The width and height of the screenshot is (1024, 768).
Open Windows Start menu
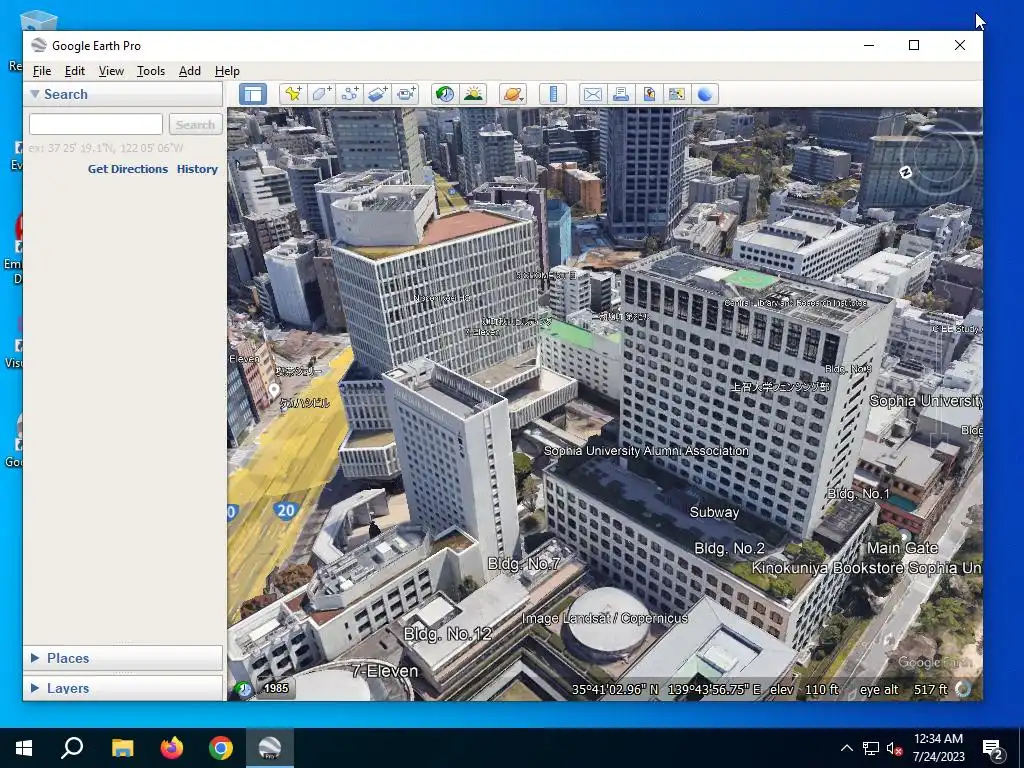pos(24,748)
